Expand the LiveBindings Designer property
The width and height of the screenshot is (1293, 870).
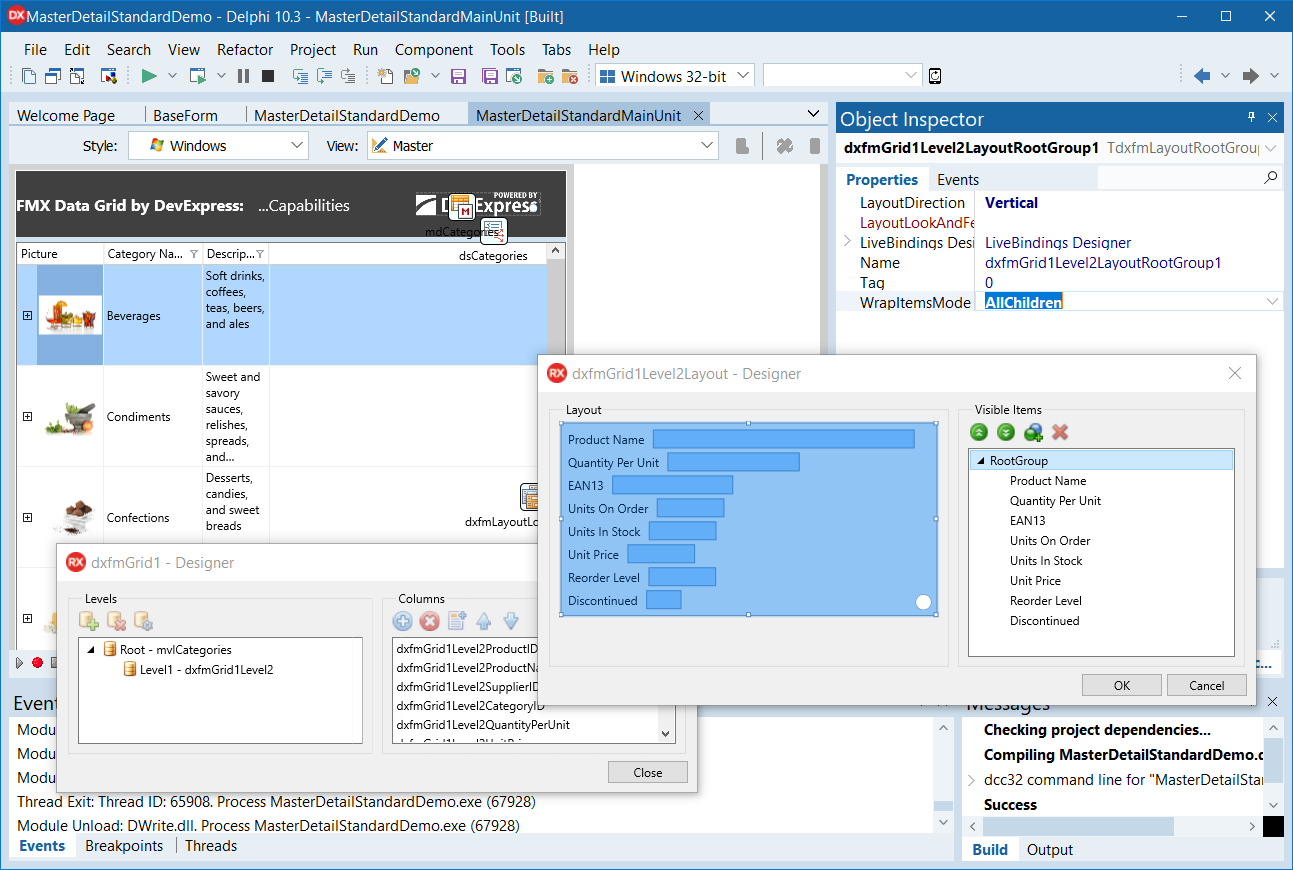tap(848, 242)
